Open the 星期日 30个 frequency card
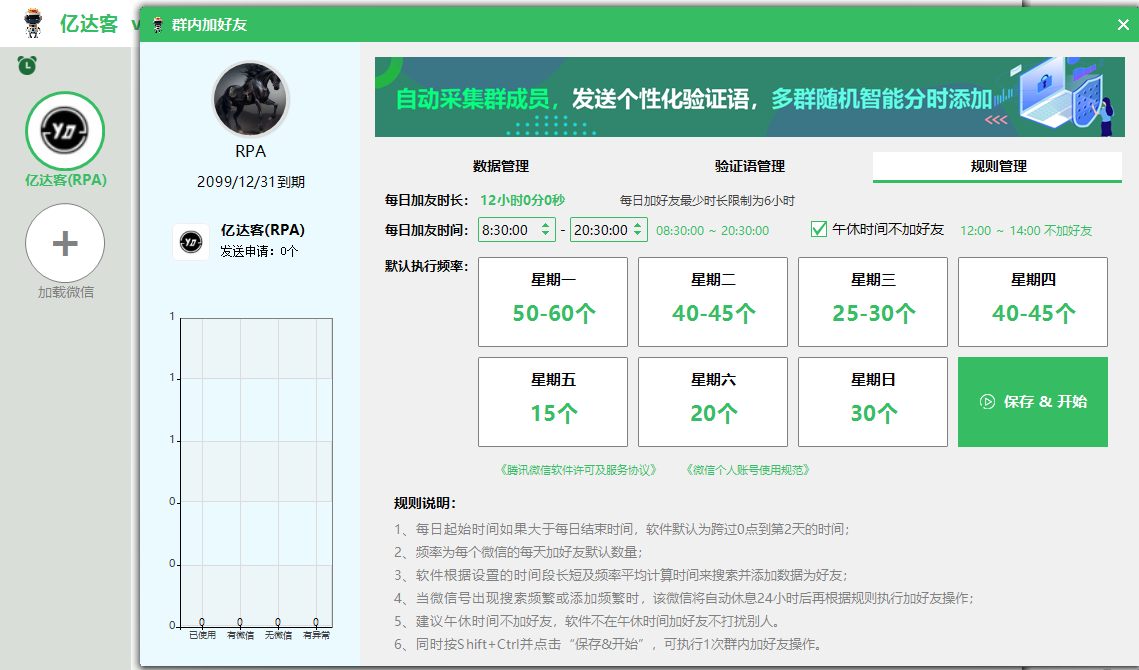1139x670 pixels. [x=872, y=402]
